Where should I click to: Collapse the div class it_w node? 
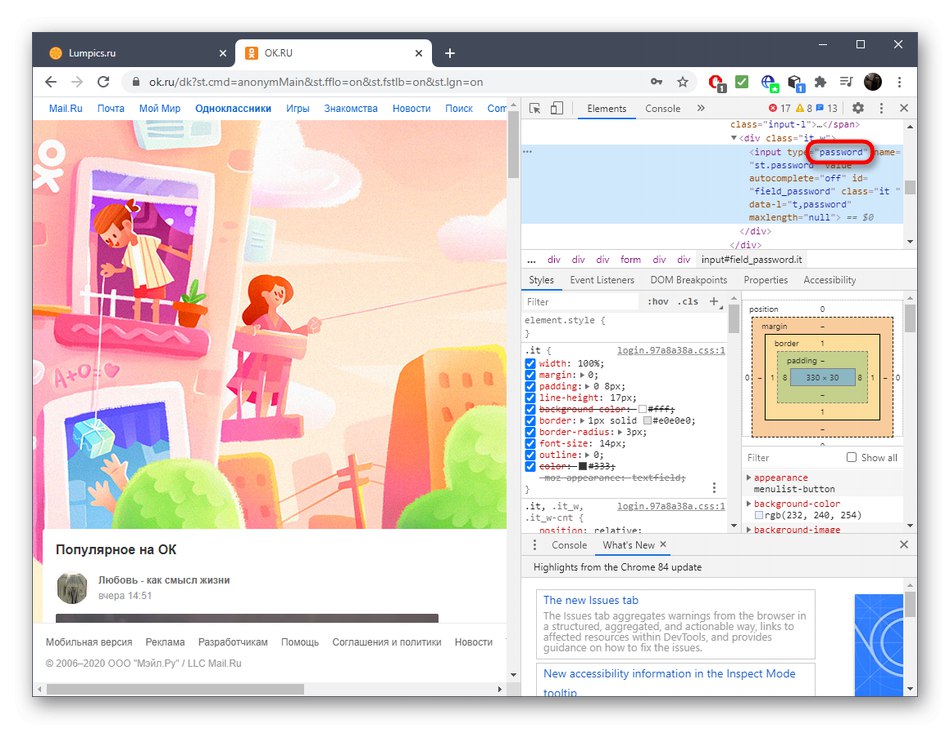point(734,138)
